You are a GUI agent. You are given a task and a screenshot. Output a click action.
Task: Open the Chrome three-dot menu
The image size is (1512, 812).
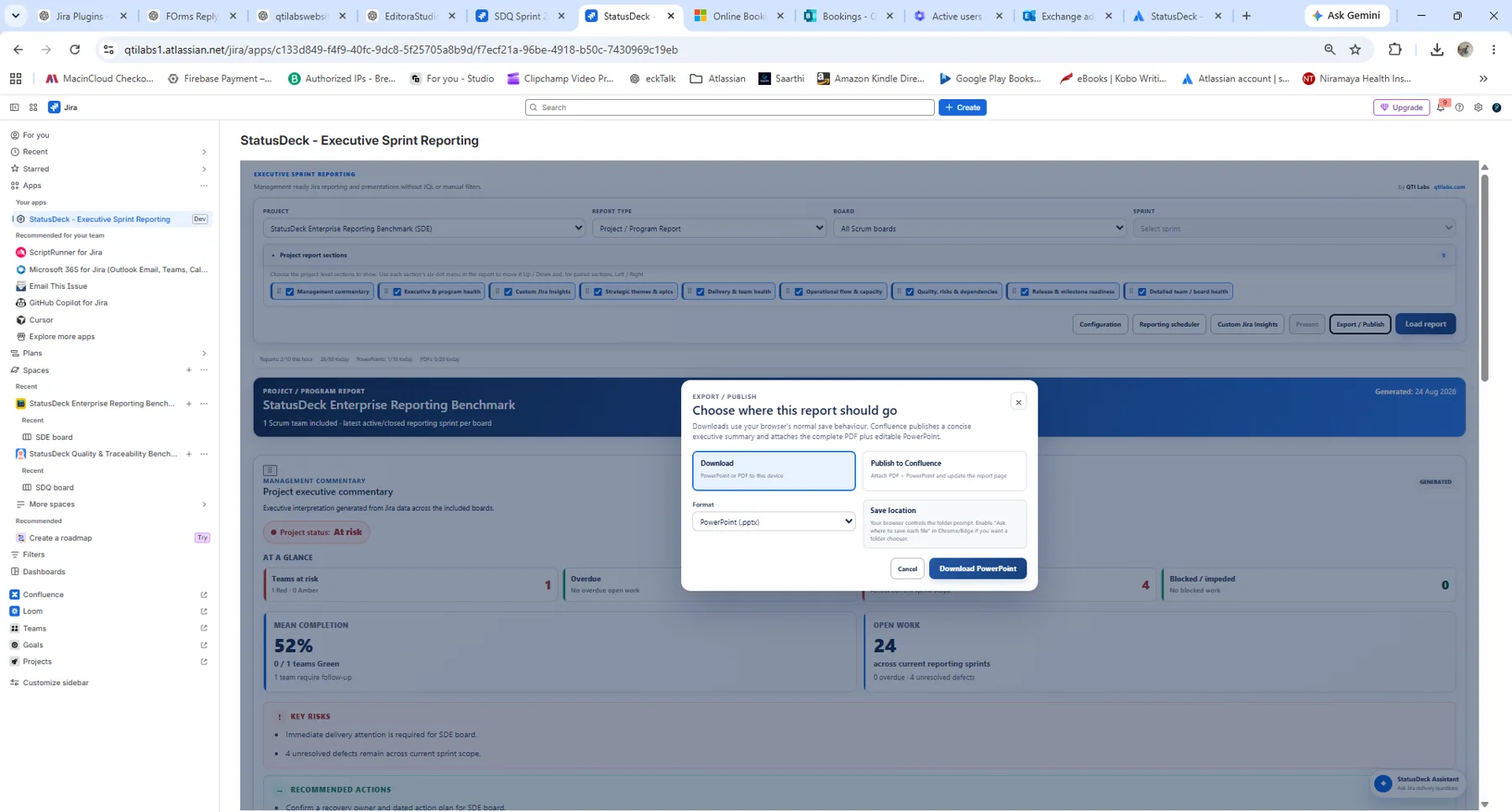pos(1494,50)
